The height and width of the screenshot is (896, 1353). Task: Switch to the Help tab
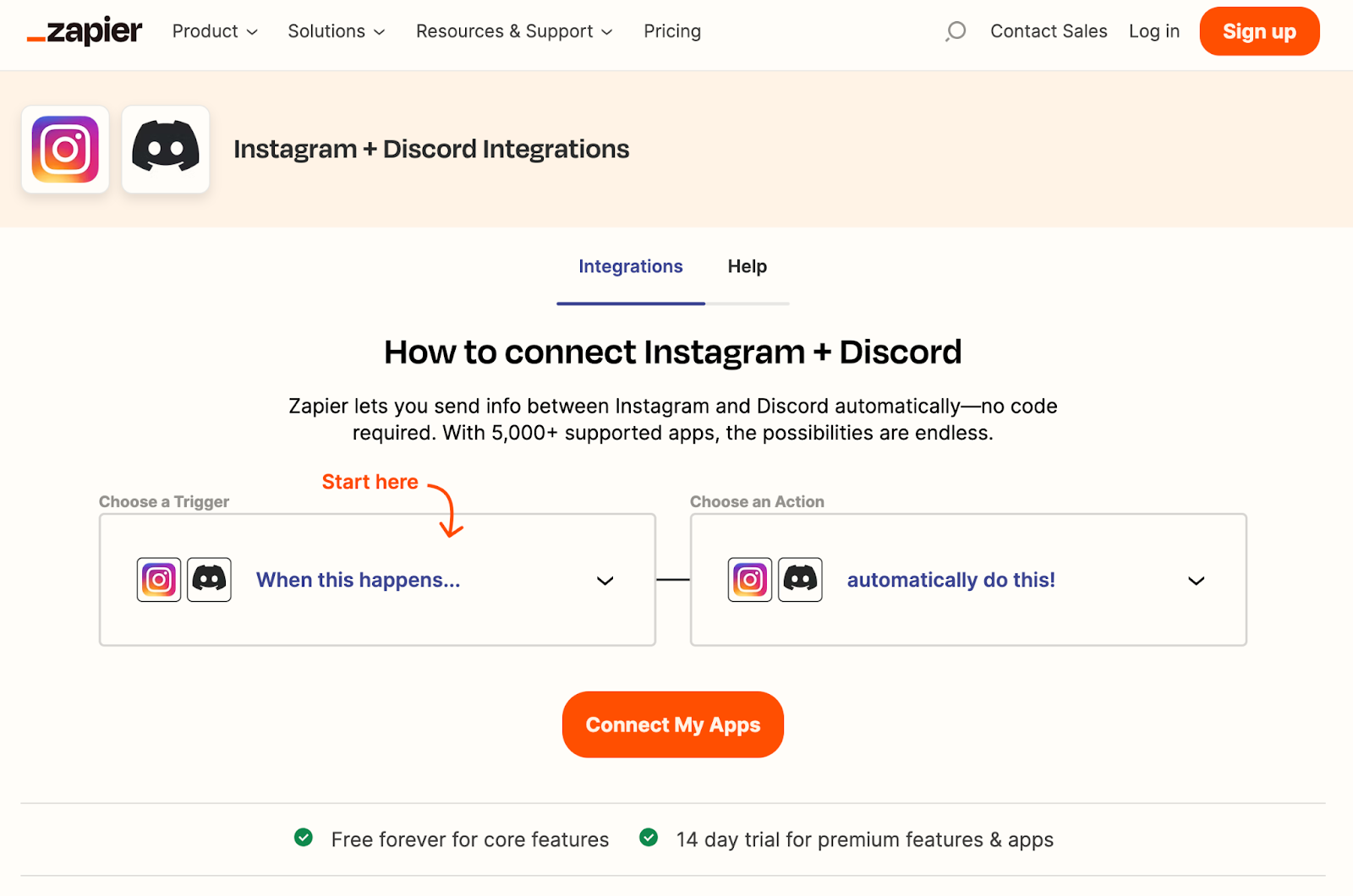click(x=747, y=266)
